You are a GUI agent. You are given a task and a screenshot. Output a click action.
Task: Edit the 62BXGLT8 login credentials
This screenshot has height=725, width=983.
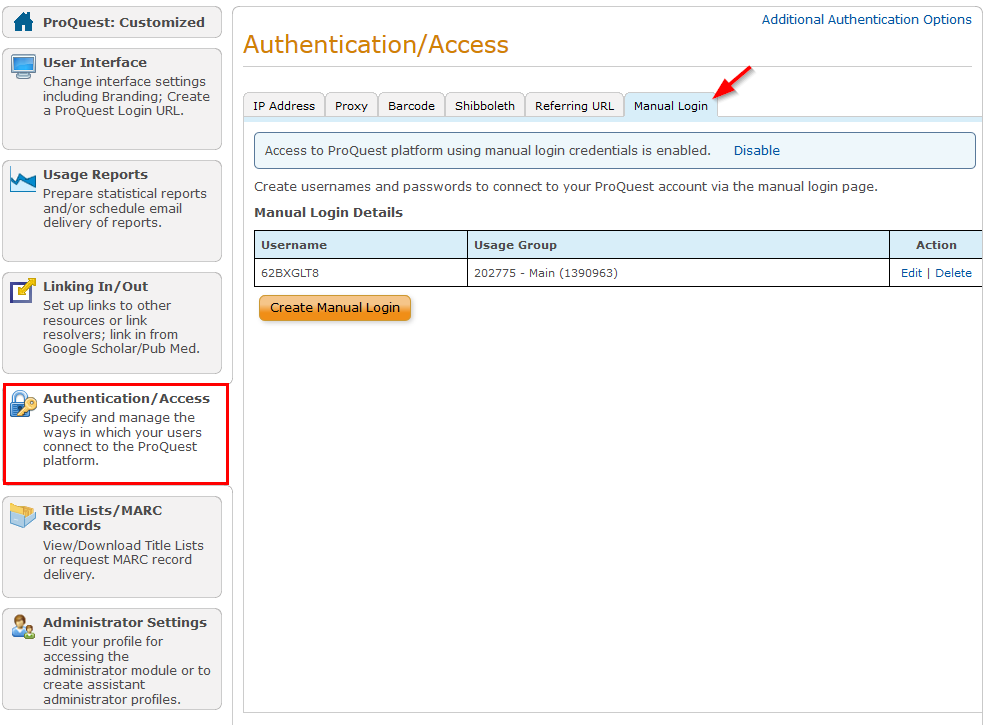coord(911,272)
